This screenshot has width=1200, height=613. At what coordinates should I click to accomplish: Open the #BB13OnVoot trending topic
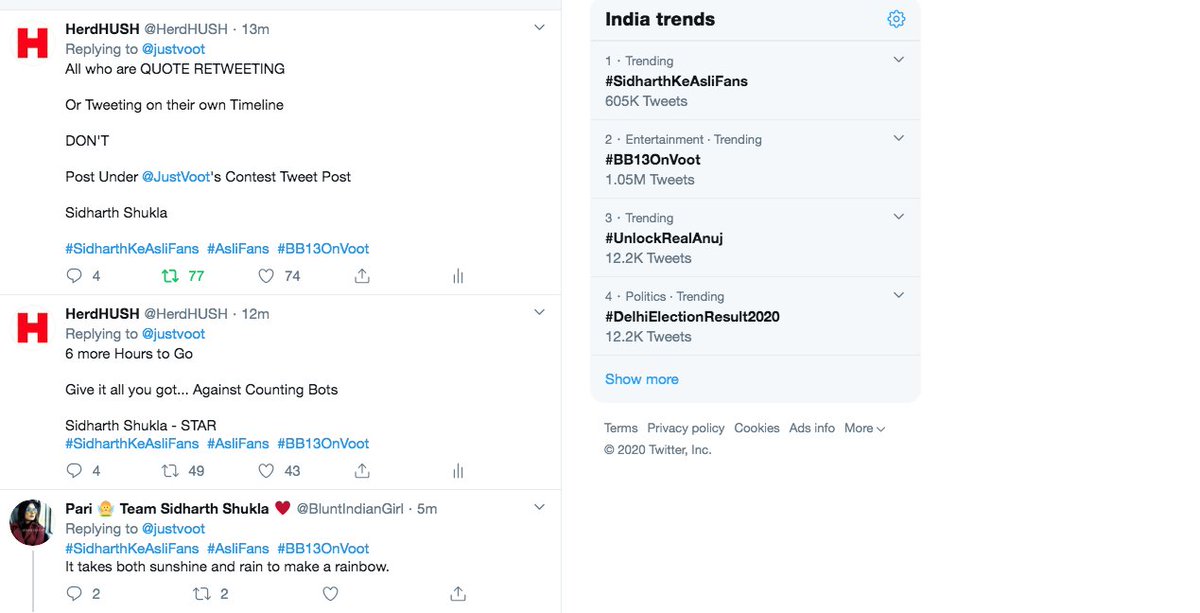coord(652,159)
